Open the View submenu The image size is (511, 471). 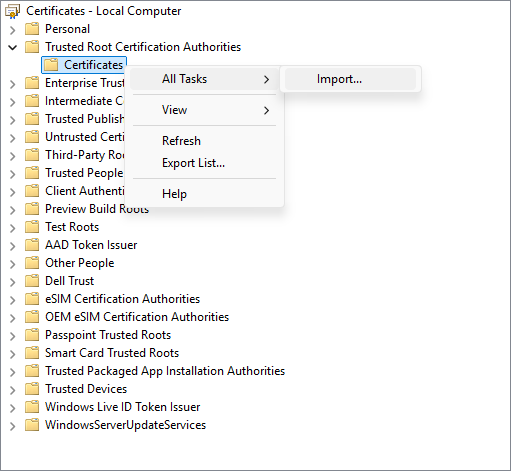coord(204,110)
